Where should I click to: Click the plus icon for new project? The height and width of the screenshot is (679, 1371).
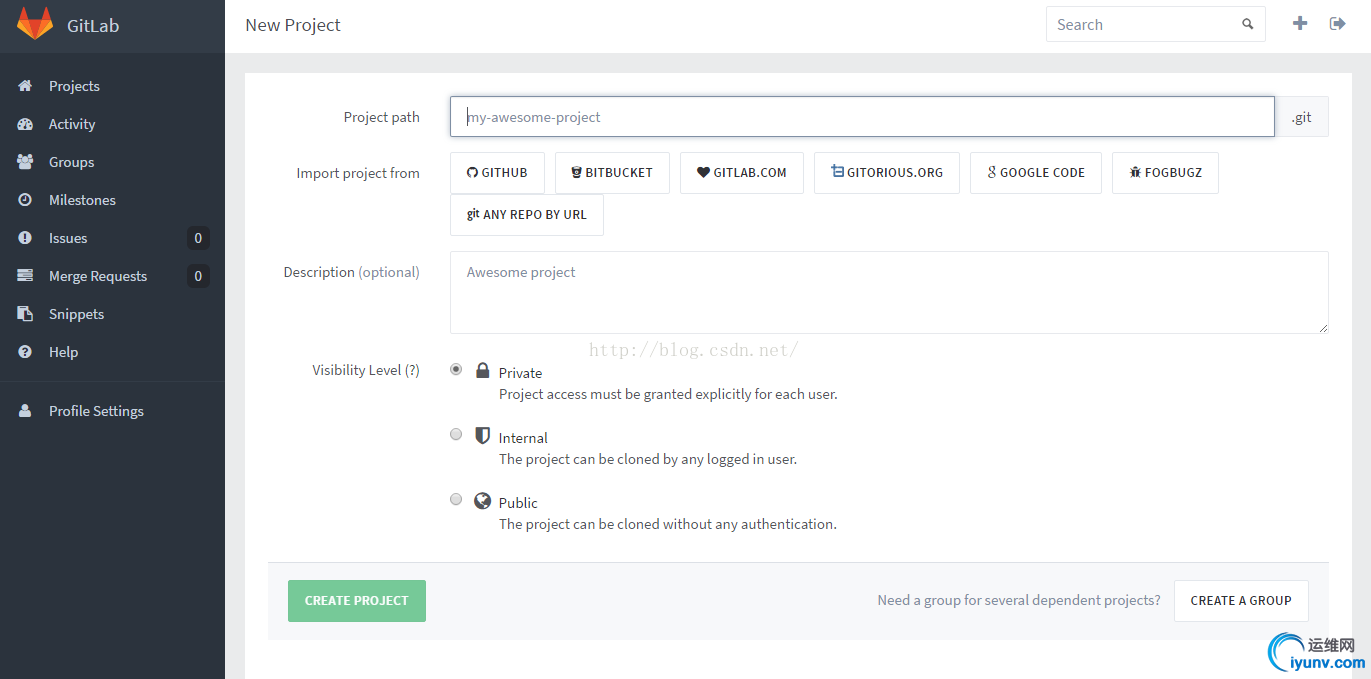[1300, 23]
